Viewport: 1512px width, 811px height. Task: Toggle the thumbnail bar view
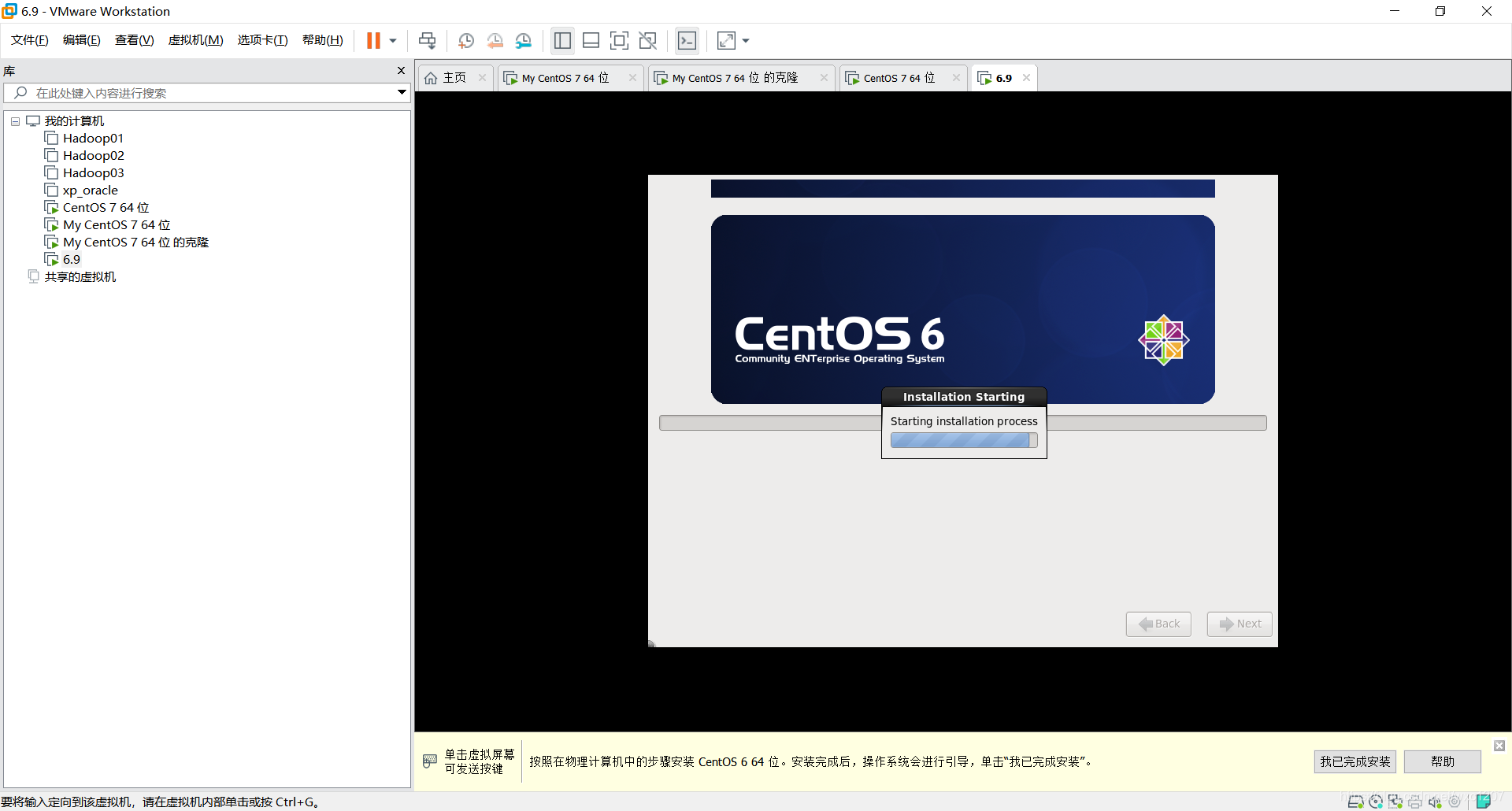pyautogui.click(x=591, y=41)
